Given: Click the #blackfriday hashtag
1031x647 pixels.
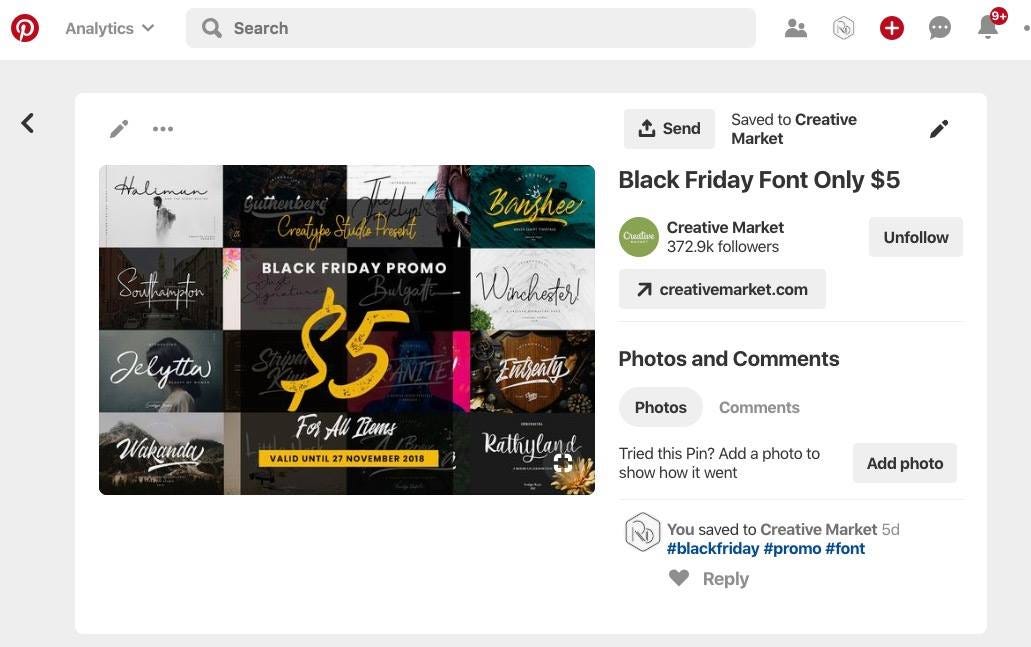Looking at the screenshot, I should tap(713, 548).
